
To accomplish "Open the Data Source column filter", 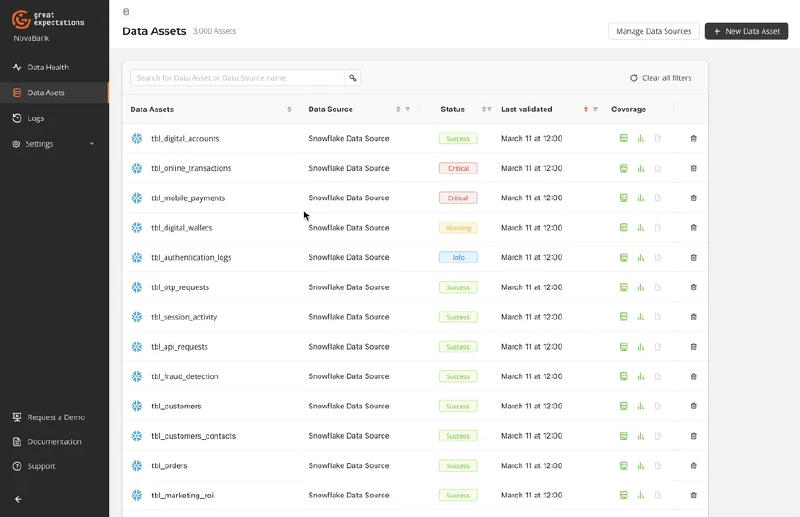I will tap(407, 109).
